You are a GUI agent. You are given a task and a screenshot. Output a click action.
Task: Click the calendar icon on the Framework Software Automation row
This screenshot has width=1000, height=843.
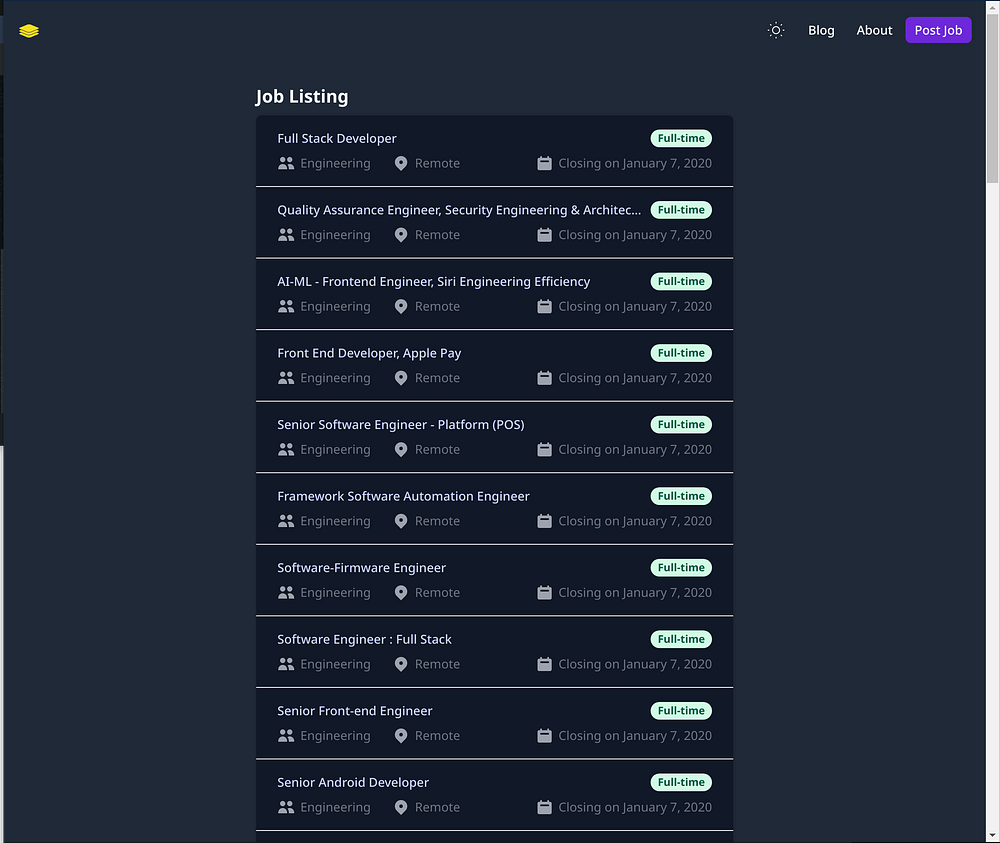545,521
